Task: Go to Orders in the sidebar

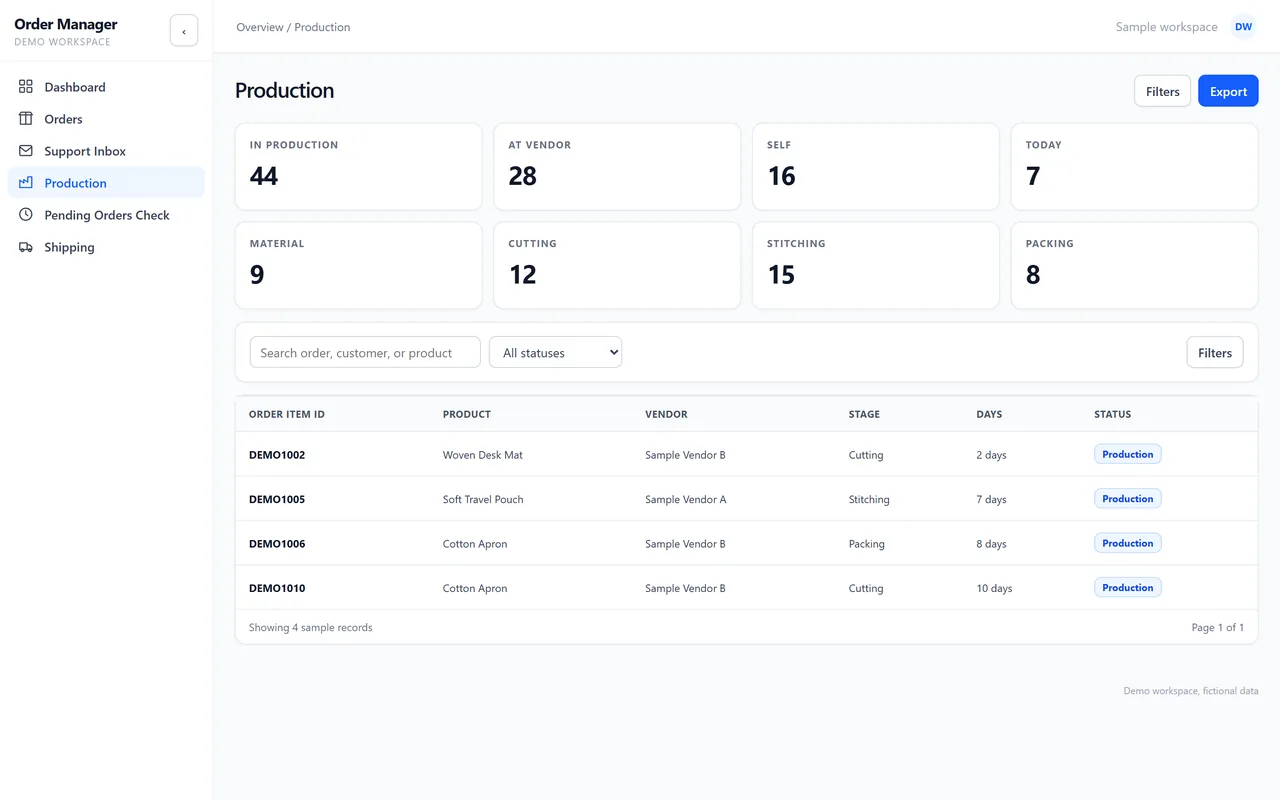Action: [106, 119]
